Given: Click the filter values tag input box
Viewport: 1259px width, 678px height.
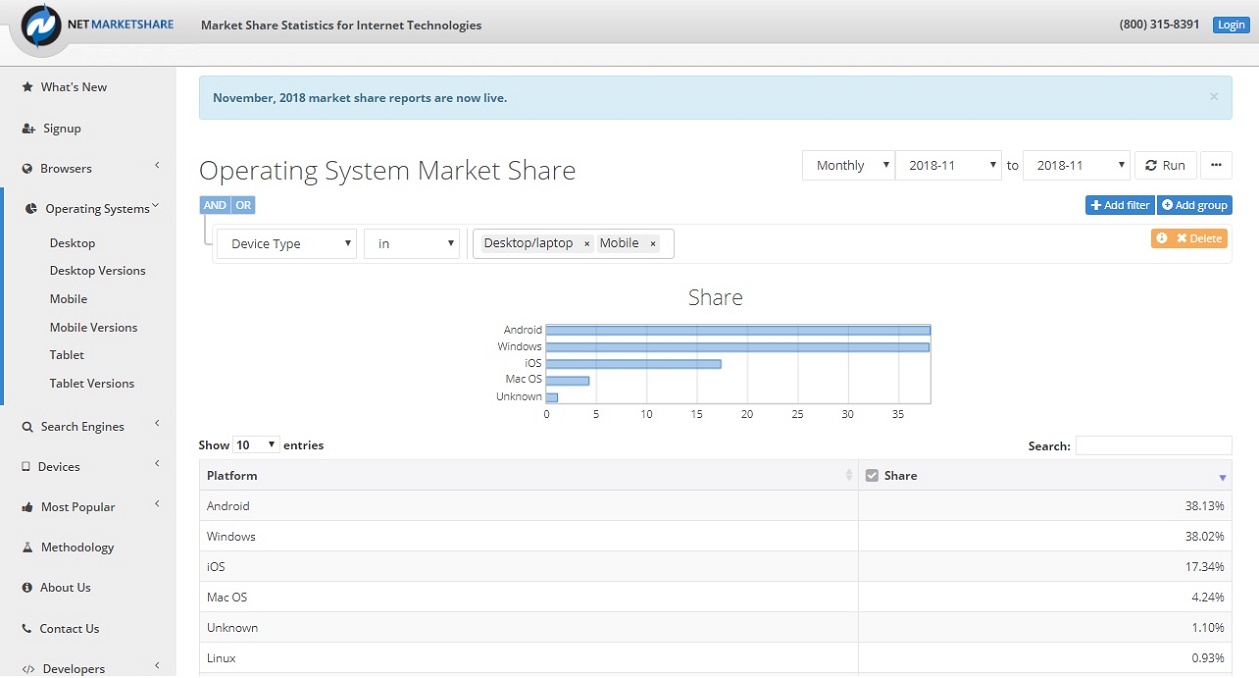Looking at the screenshot, I should click(x=574, y=244).
